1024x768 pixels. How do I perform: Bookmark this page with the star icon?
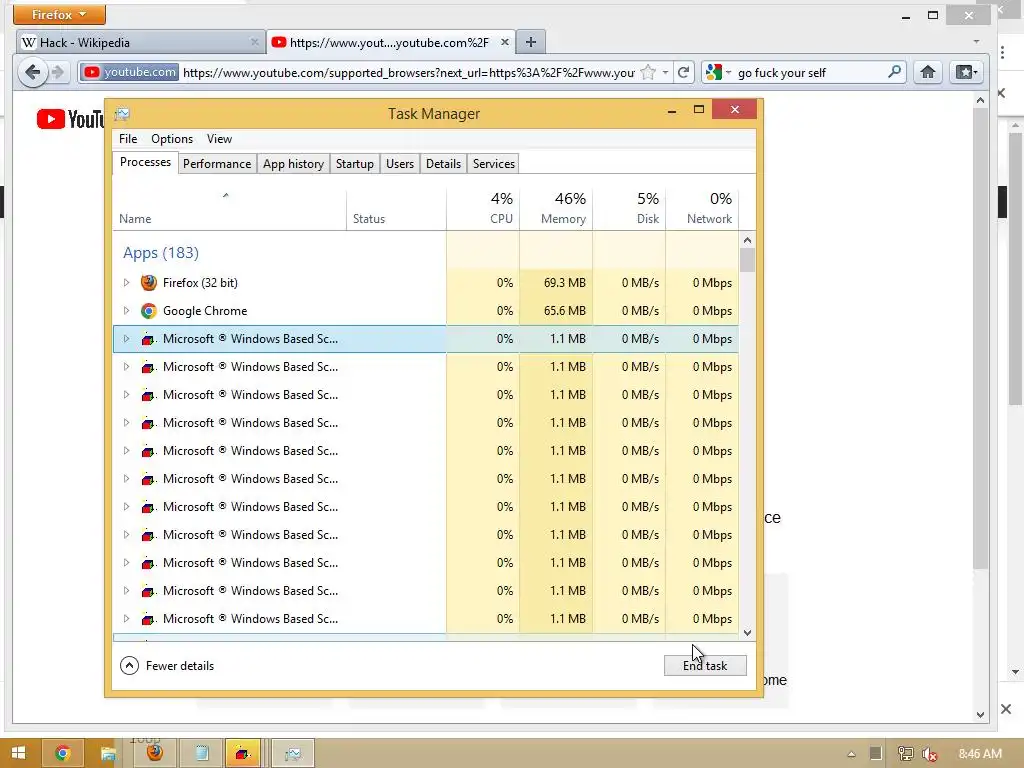(x=648, y=72)
